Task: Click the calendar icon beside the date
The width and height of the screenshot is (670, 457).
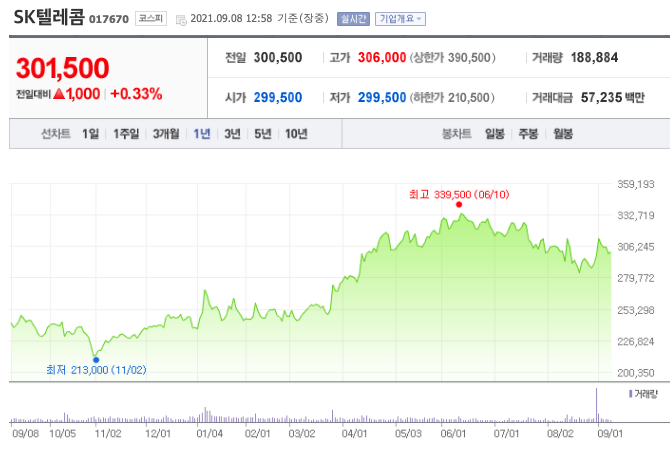Action: (181, 20)
